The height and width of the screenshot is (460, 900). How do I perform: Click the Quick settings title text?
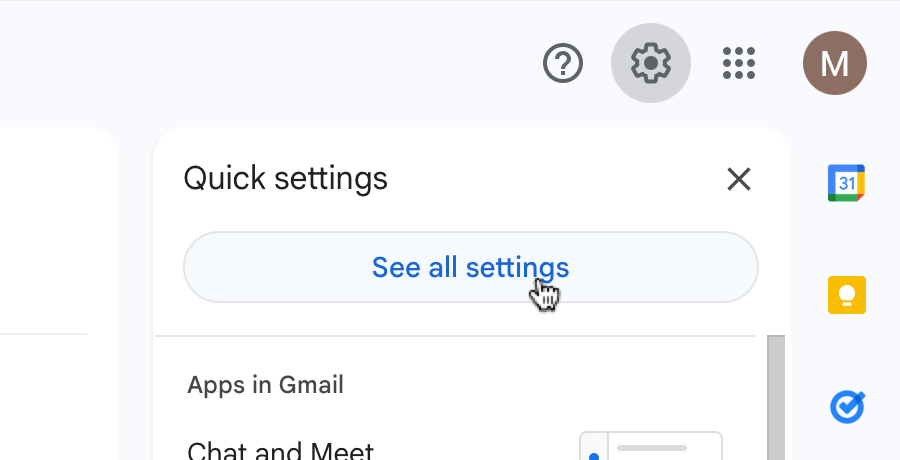click(x=285, y=179)
